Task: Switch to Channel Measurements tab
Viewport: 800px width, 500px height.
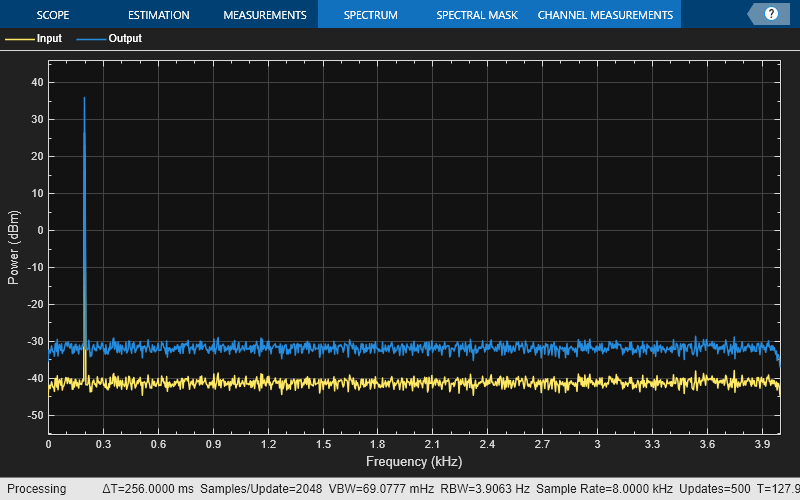Action: (x=606, y=15)
